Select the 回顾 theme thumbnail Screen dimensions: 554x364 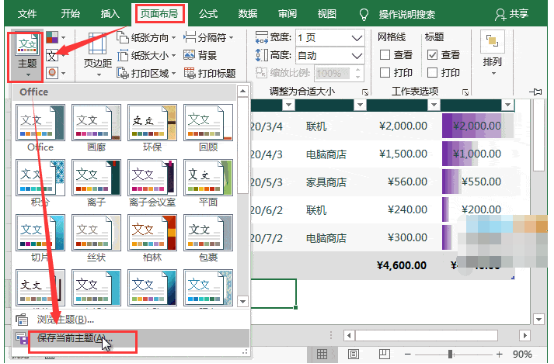(208, 122)
